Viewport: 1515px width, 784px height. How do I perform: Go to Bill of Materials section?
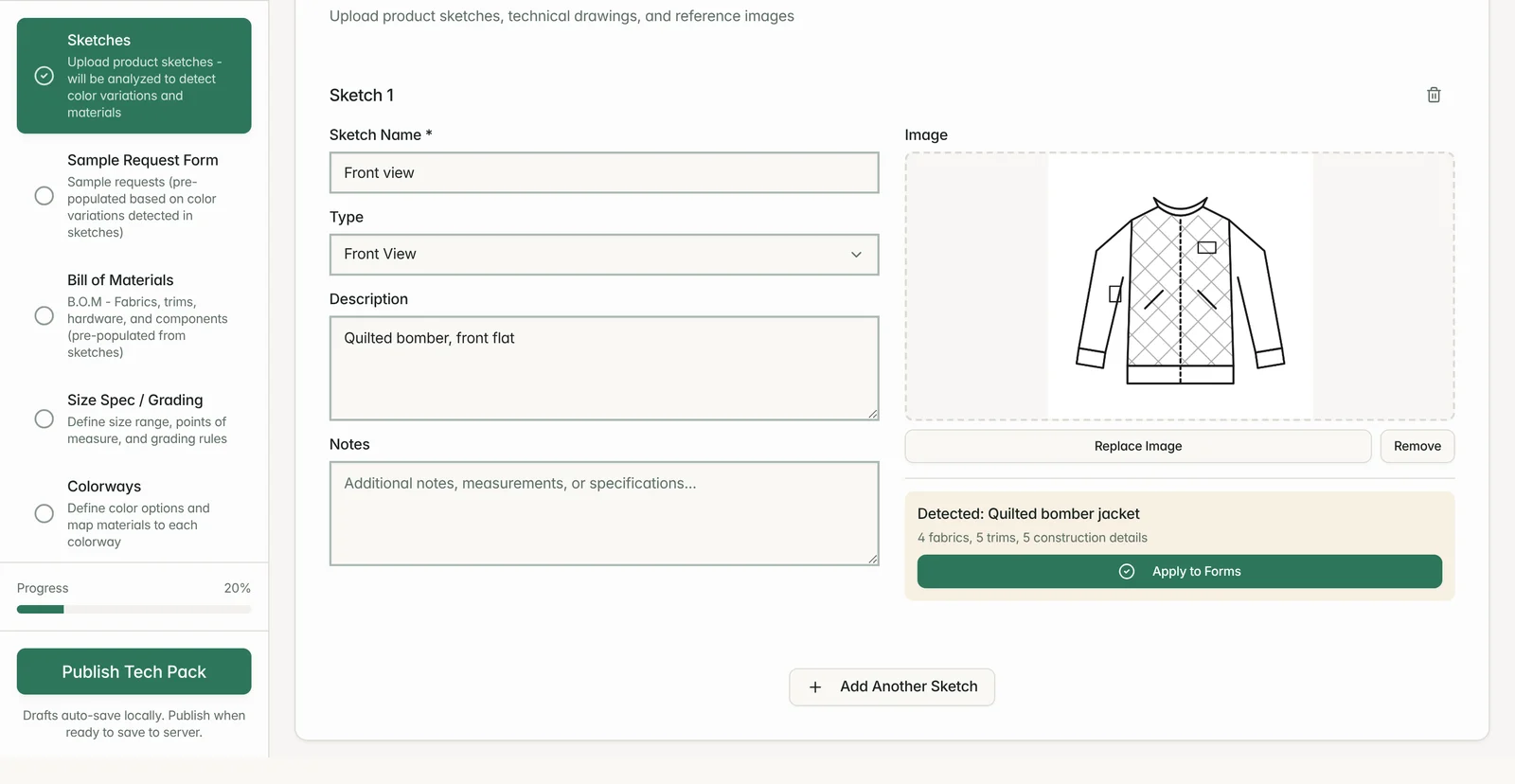pos(134,316)
